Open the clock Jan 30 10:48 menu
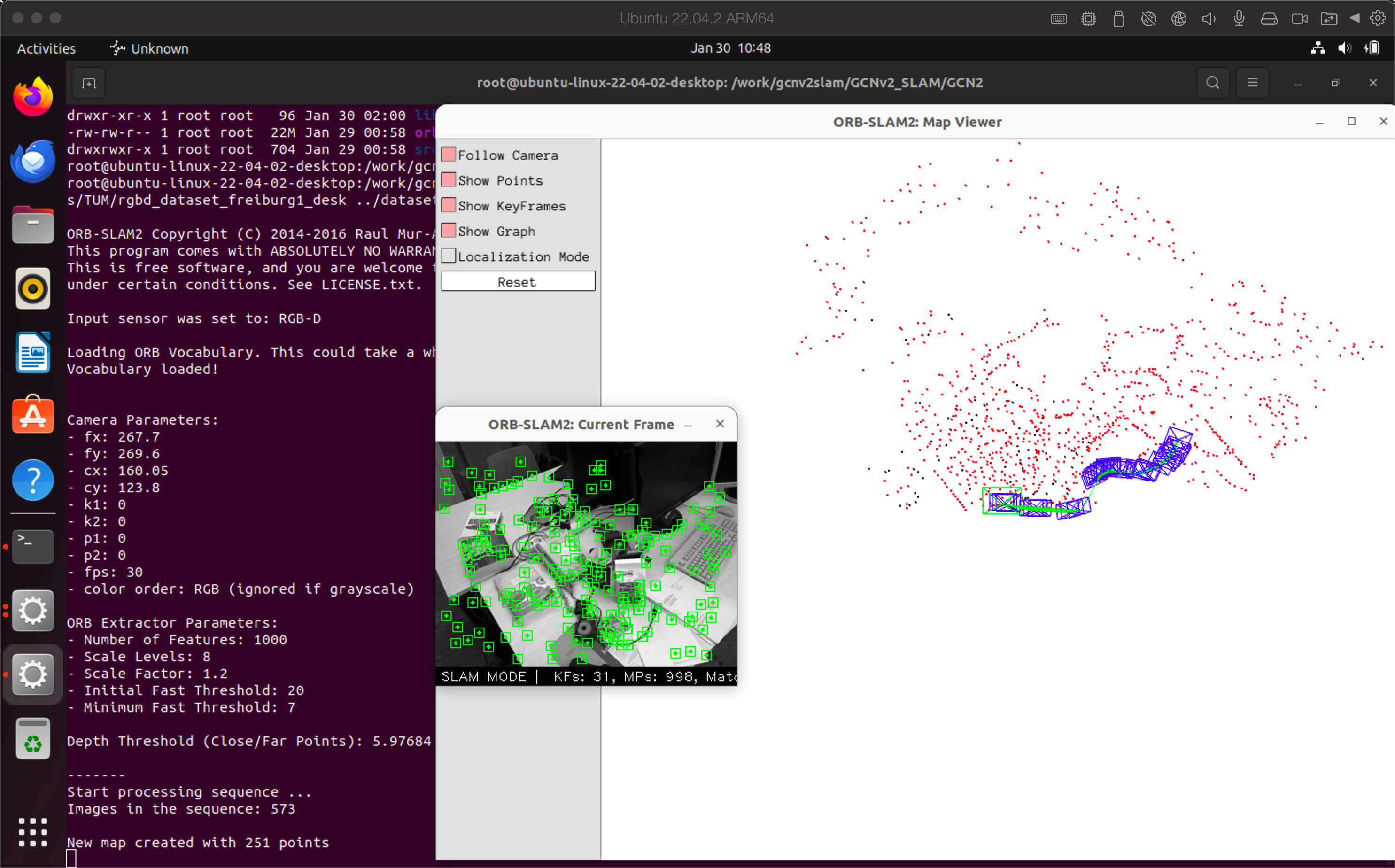The image size is (1395, 868). (730, 47)
